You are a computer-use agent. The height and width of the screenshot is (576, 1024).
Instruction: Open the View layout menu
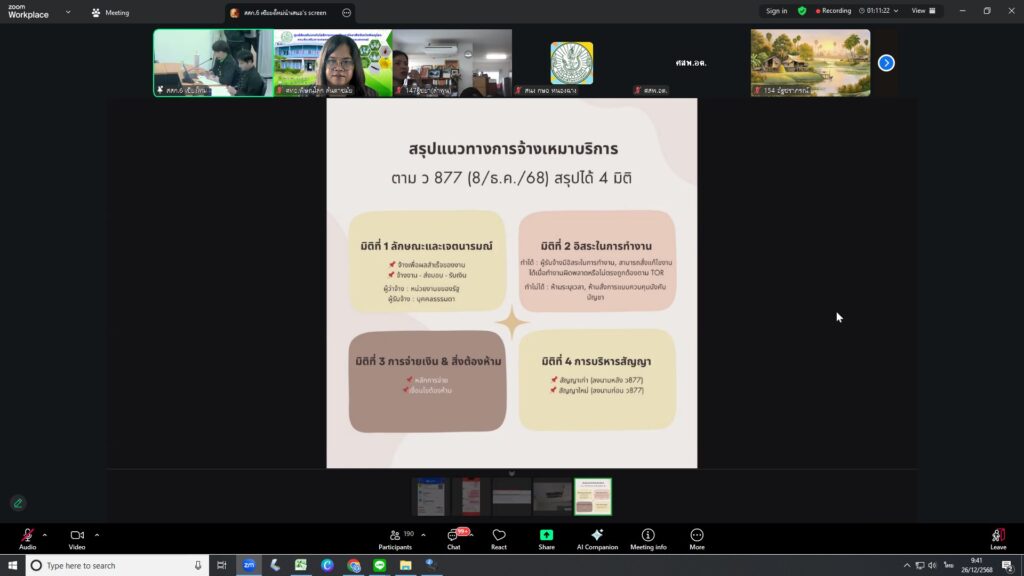(x=923, y=11)
